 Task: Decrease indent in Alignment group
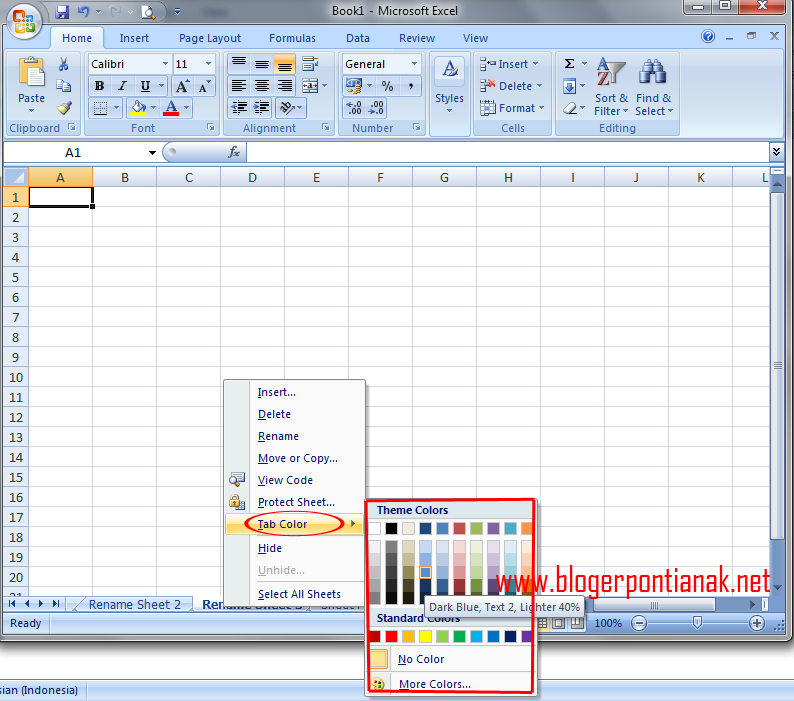click(x=239, y=107)
